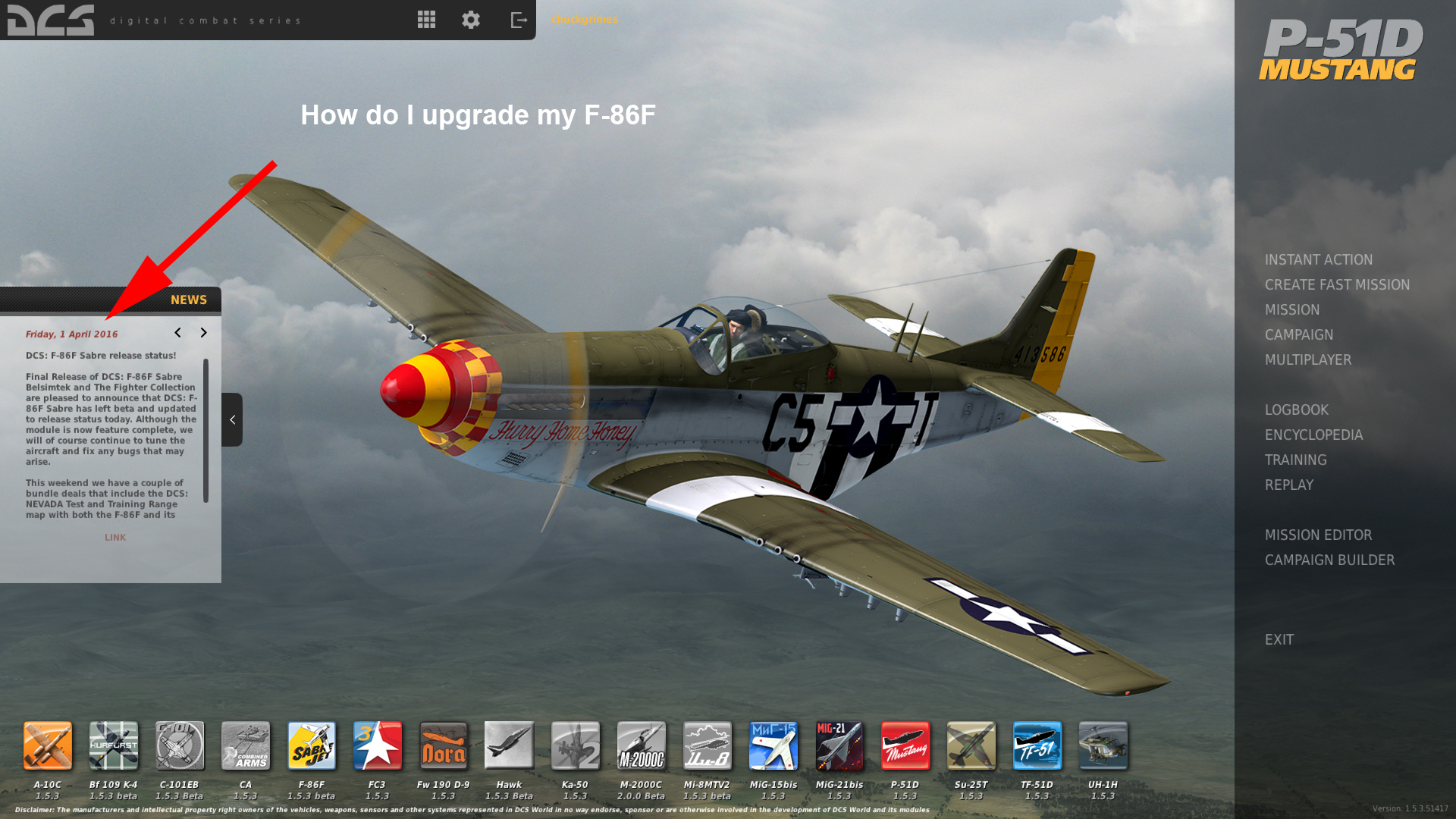The image size is (1456, 819).
Task: Click the NEWS panel header
Action: coord(111,300)
